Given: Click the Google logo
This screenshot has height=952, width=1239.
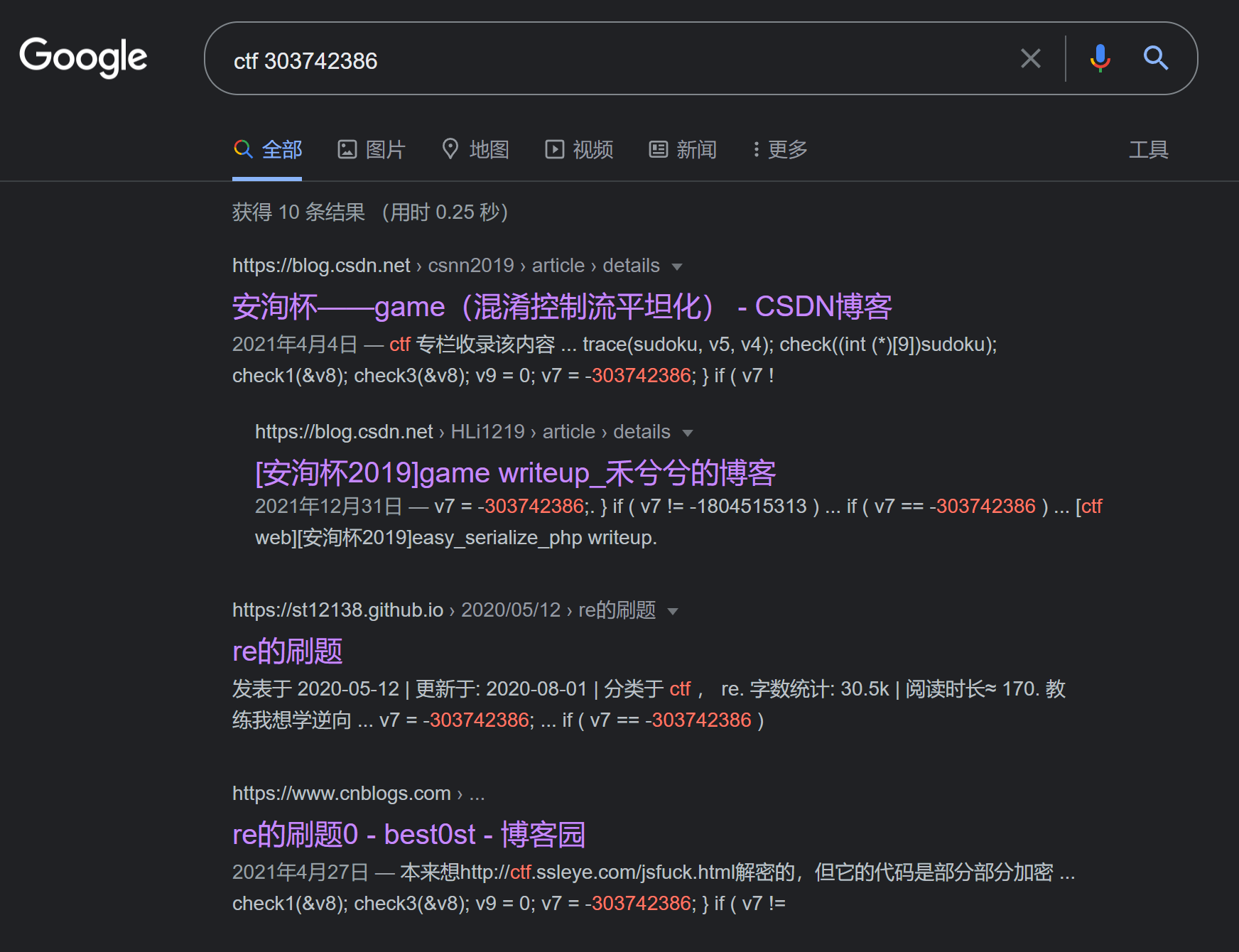Looking at the screenshot, I should point(83,57).
